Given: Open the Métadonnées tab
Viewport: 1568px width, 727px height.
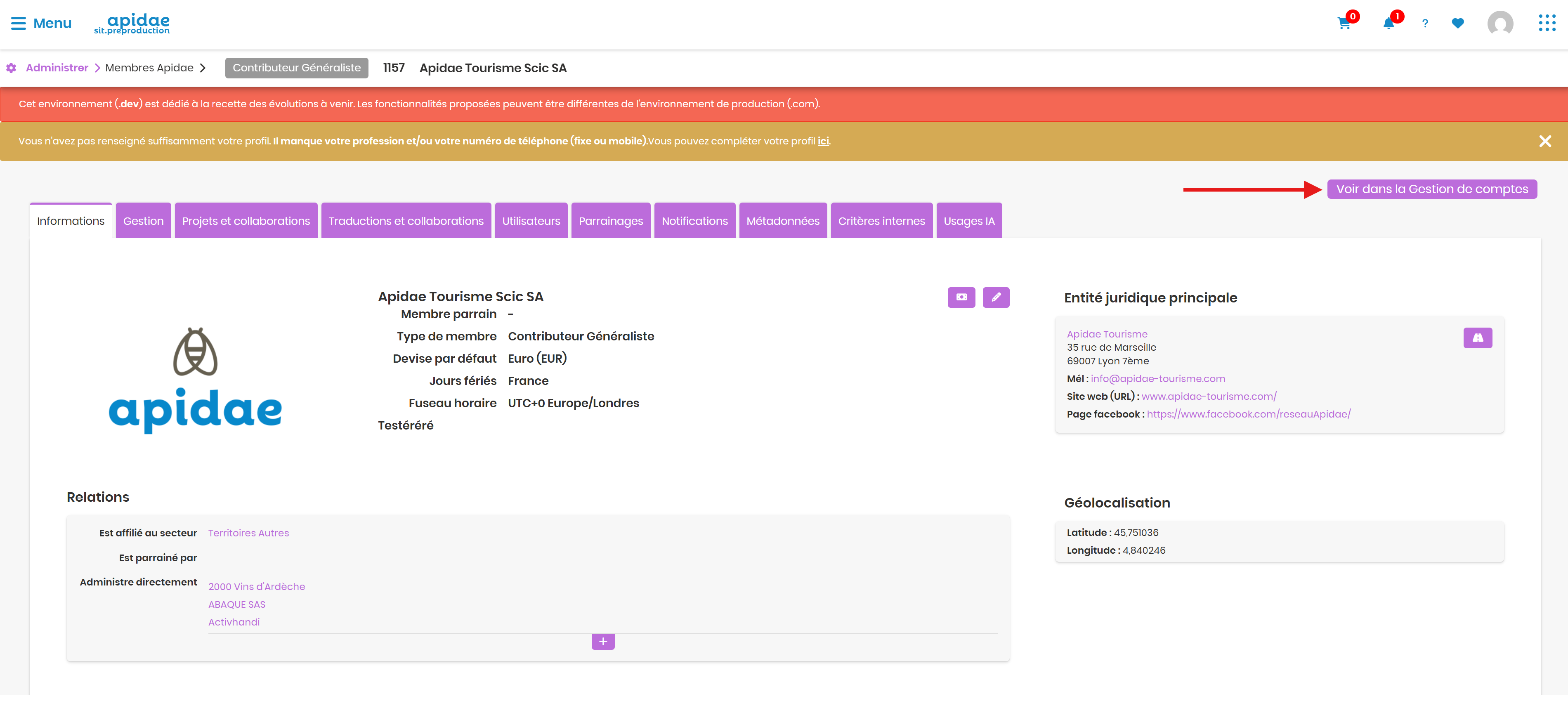Looking at the screenshot, I should tap(783, 220).
